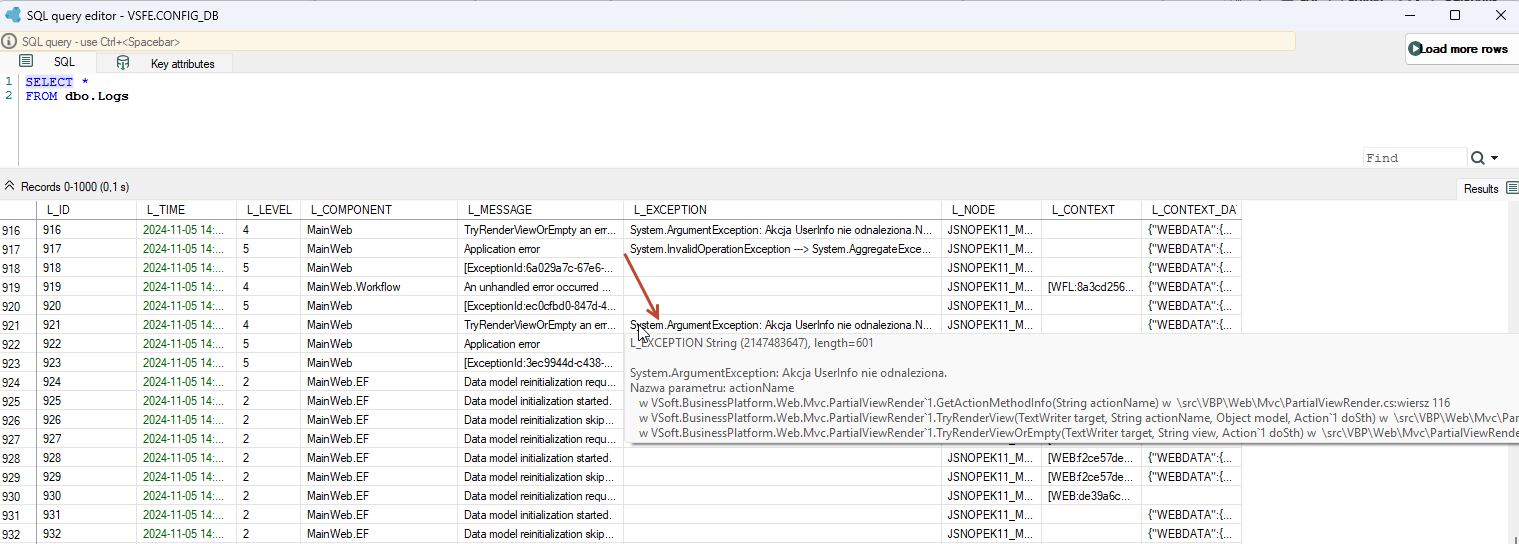The height and width of the screenshot is (544, 1519).
Task: Click the app icon in title bar
Action: pyautogui.click(x=13, y=15)
